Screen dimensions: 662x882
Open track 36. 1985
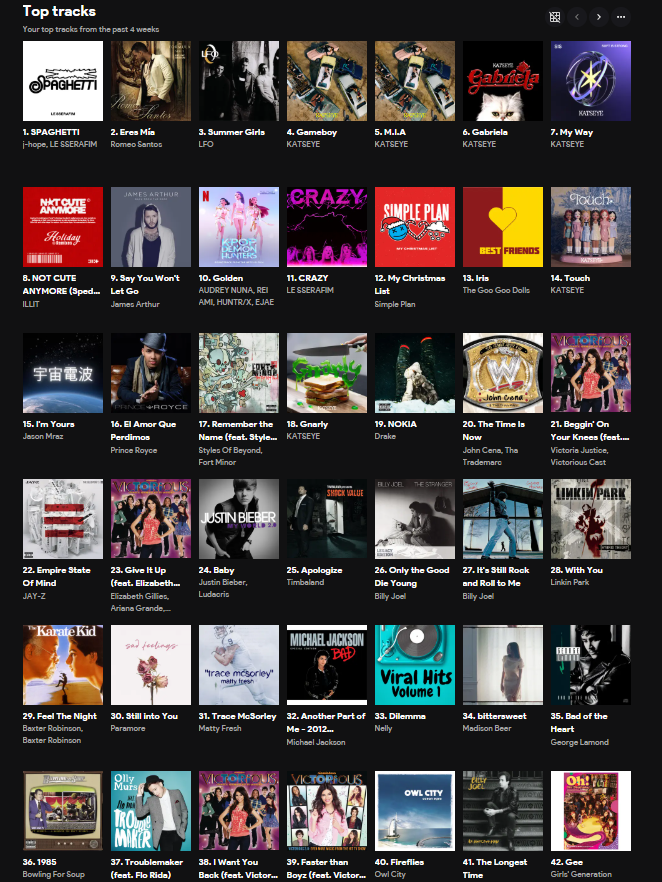39,862
